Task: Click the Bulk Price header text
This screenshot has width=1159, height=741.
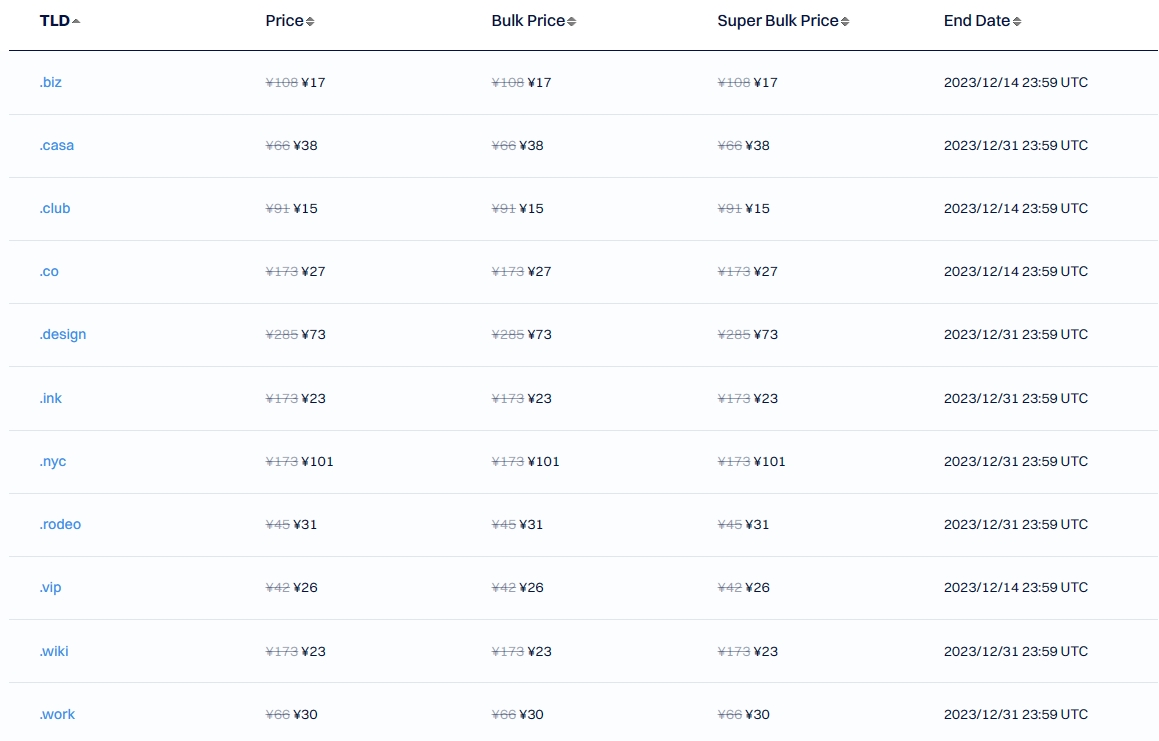Action: (x=528, y=21)
